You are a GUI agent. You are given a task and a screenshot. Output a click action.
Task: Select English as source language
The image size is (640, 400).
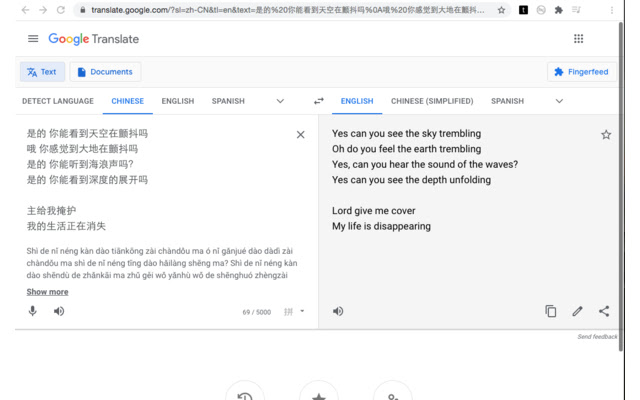(x=178, y=101)
